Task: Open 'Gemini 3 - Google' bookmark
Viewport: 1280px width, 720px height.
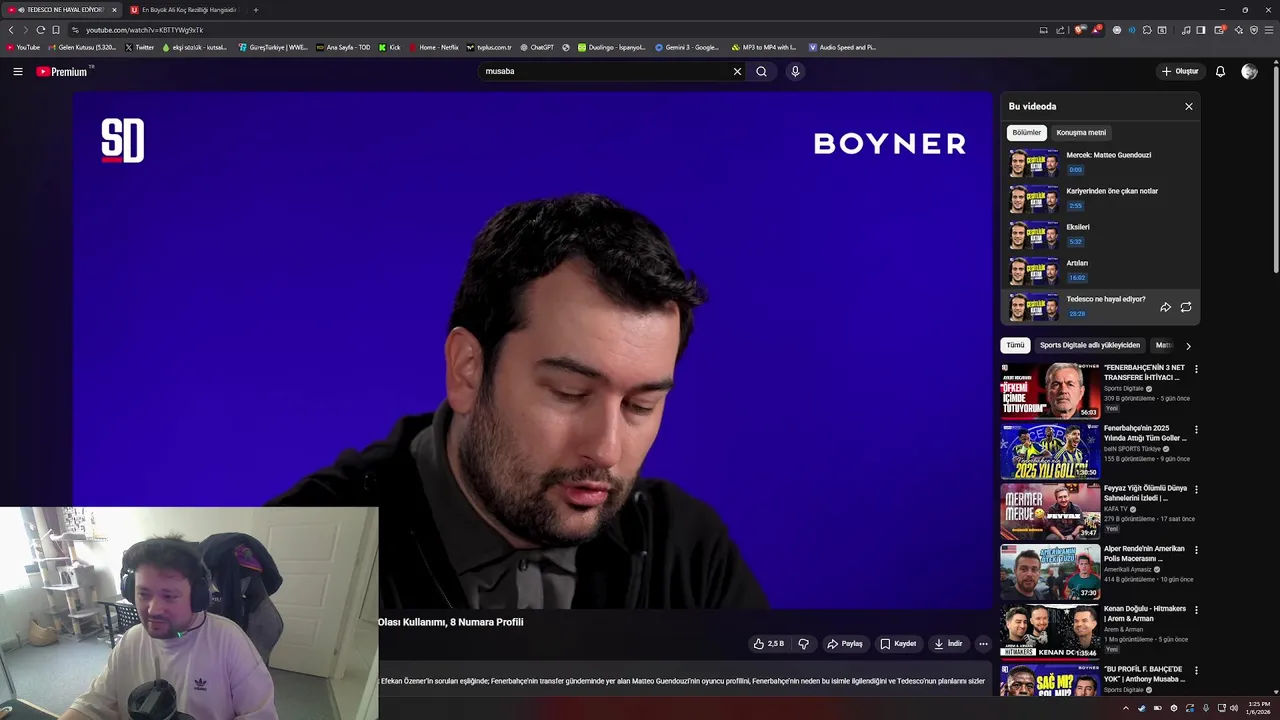Action: pos(687,47)
